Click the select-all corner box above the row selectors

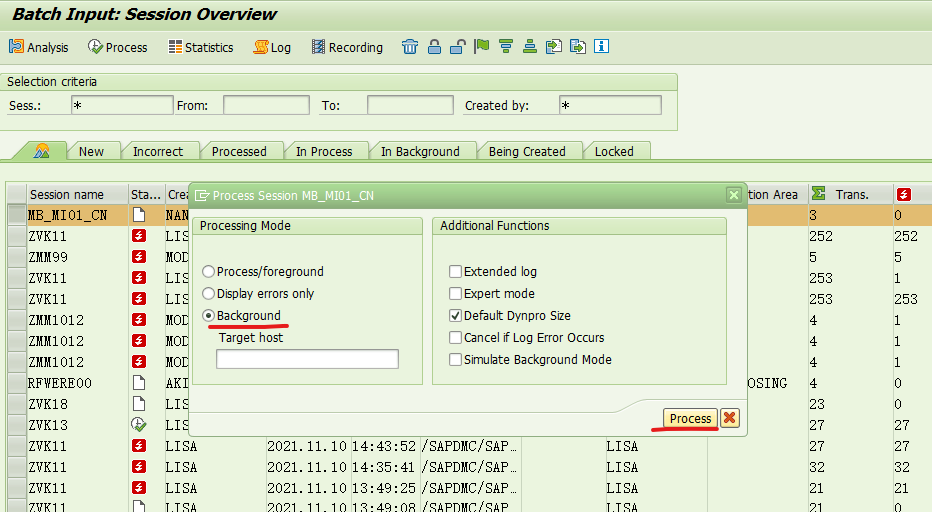coord(17,194)
